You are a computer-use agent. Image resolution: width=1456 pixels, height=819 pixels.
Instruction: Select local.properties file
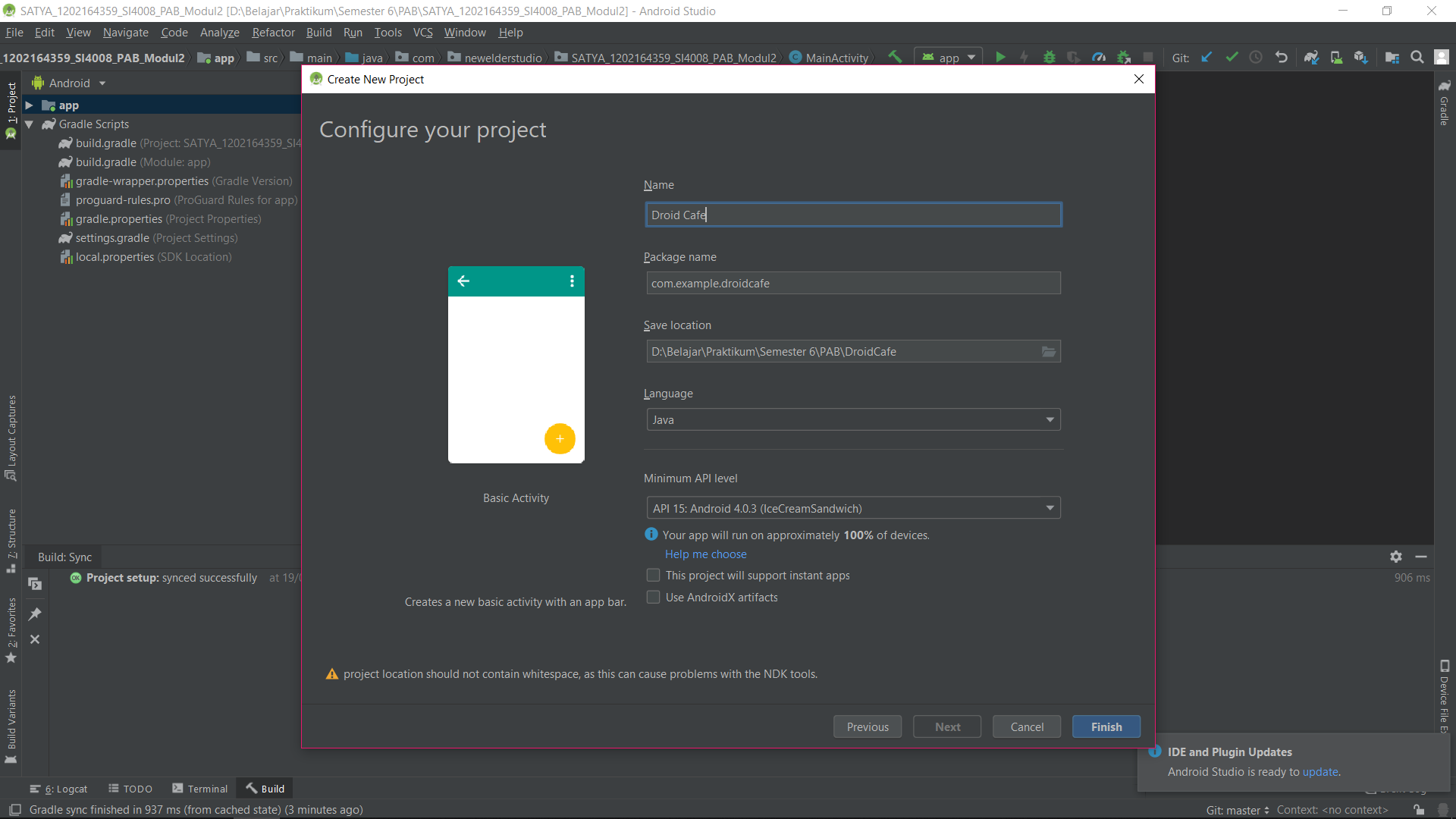146,257
